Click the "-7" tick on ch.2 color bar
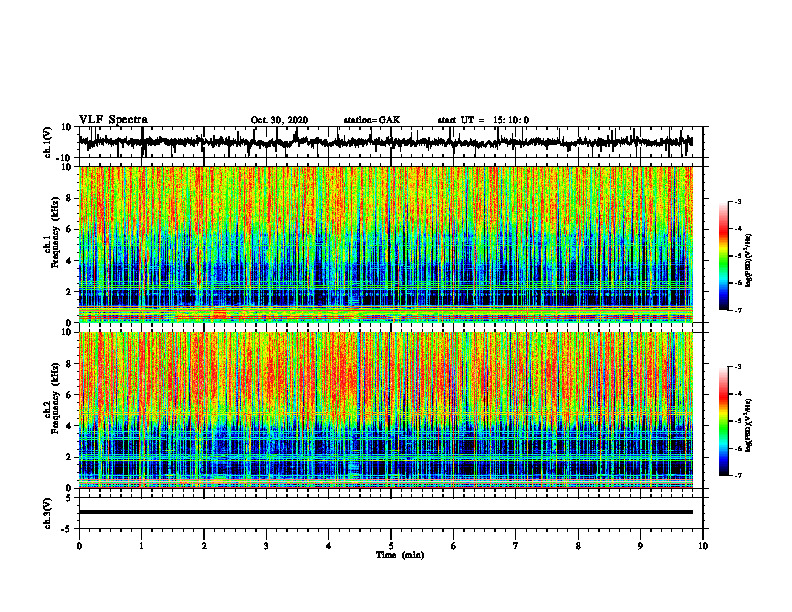The height and width of the screenshot is (612, 792). [737, 475]
